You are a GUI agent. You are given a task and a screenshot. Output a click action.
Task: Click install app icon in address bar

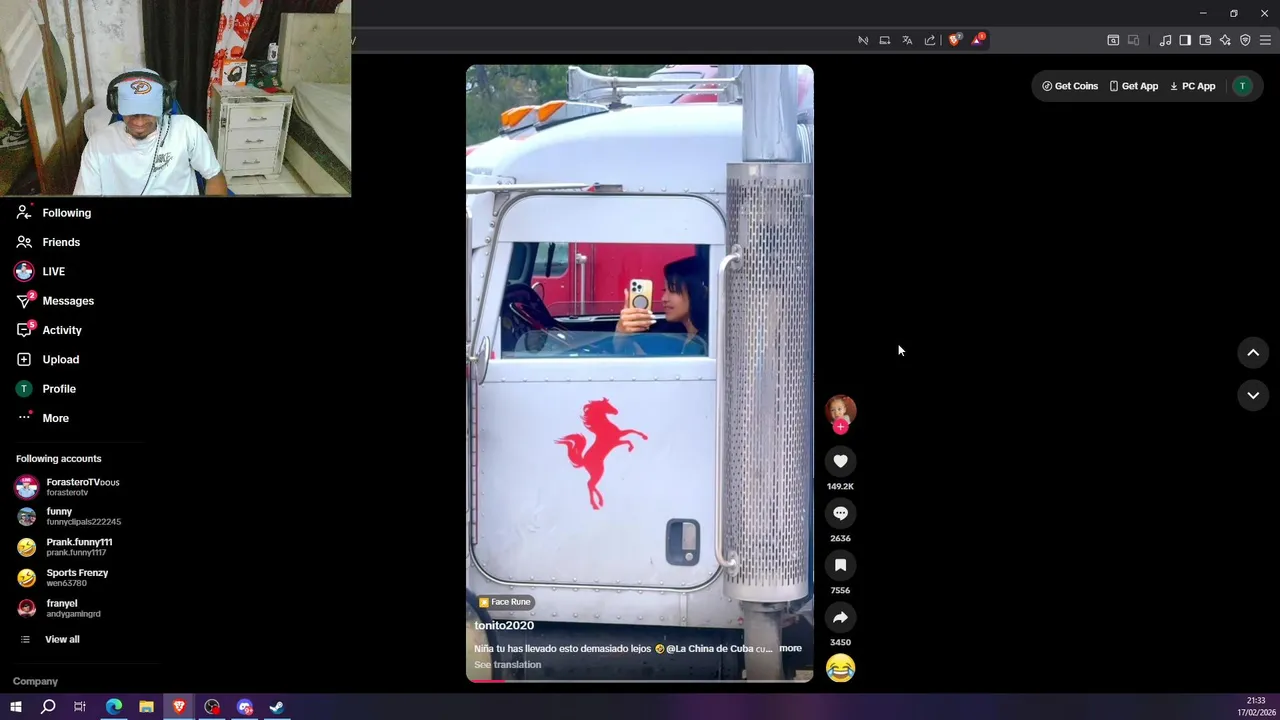(885, 40)
